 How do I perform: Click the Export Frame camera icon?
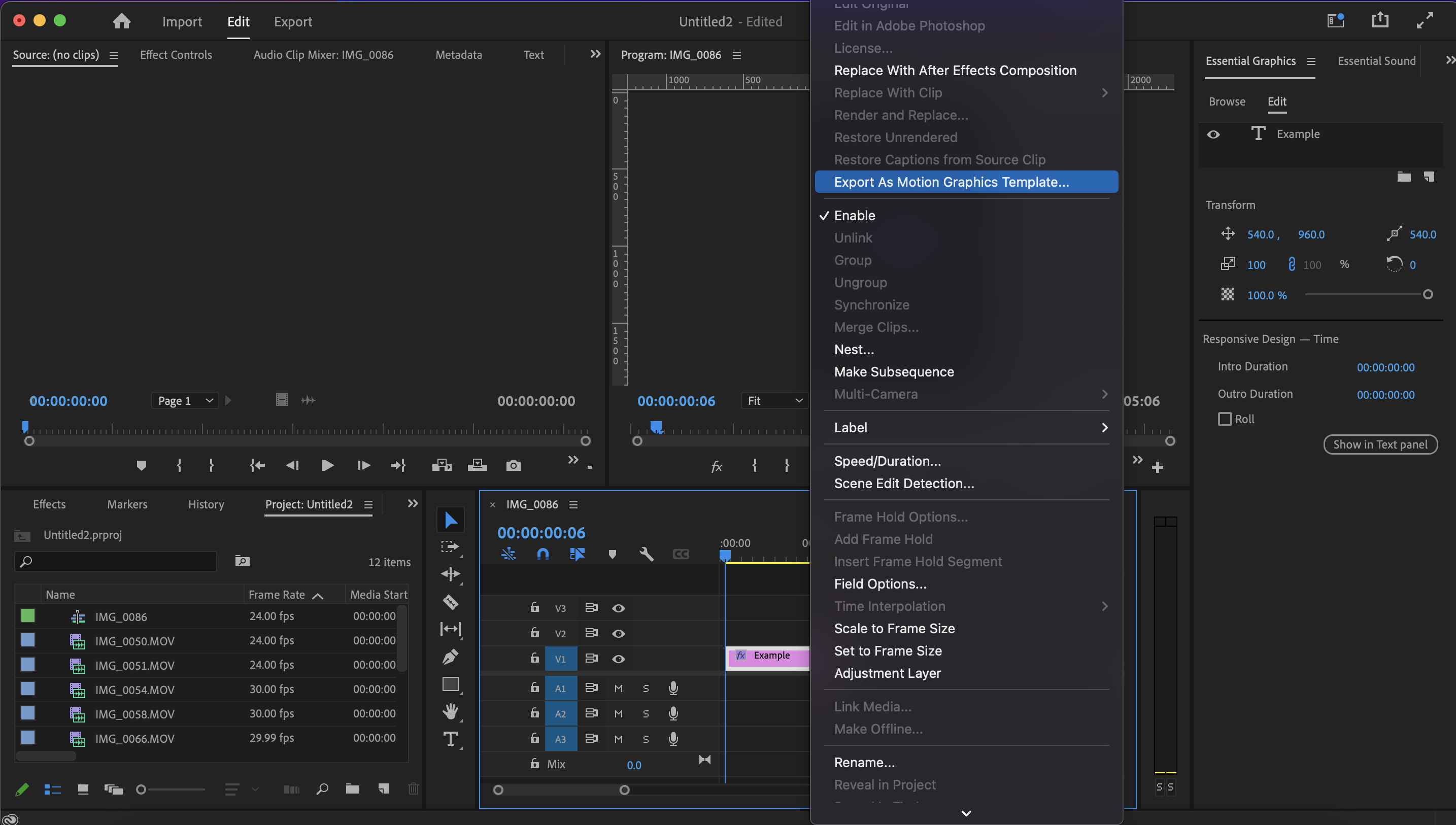[513, 465]
